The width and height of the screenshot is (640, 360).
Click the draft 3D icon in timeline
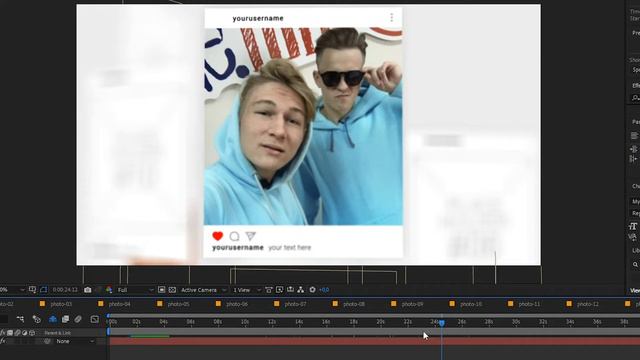pos(36,319)
